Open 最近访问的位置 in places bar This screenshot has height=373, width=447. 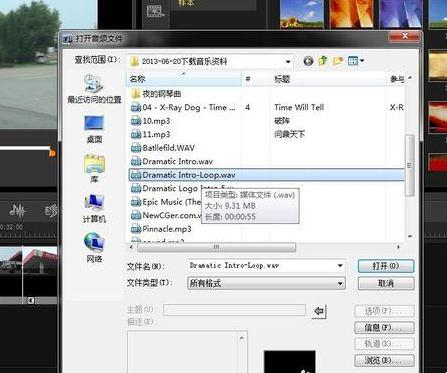pyautogui.click(x=94, y=89)
